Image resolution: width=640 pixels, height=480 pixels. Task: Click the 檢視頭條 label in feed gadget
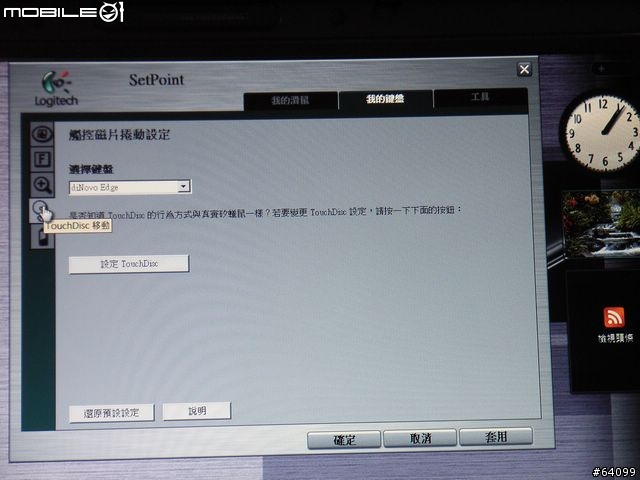coord(616,338)
